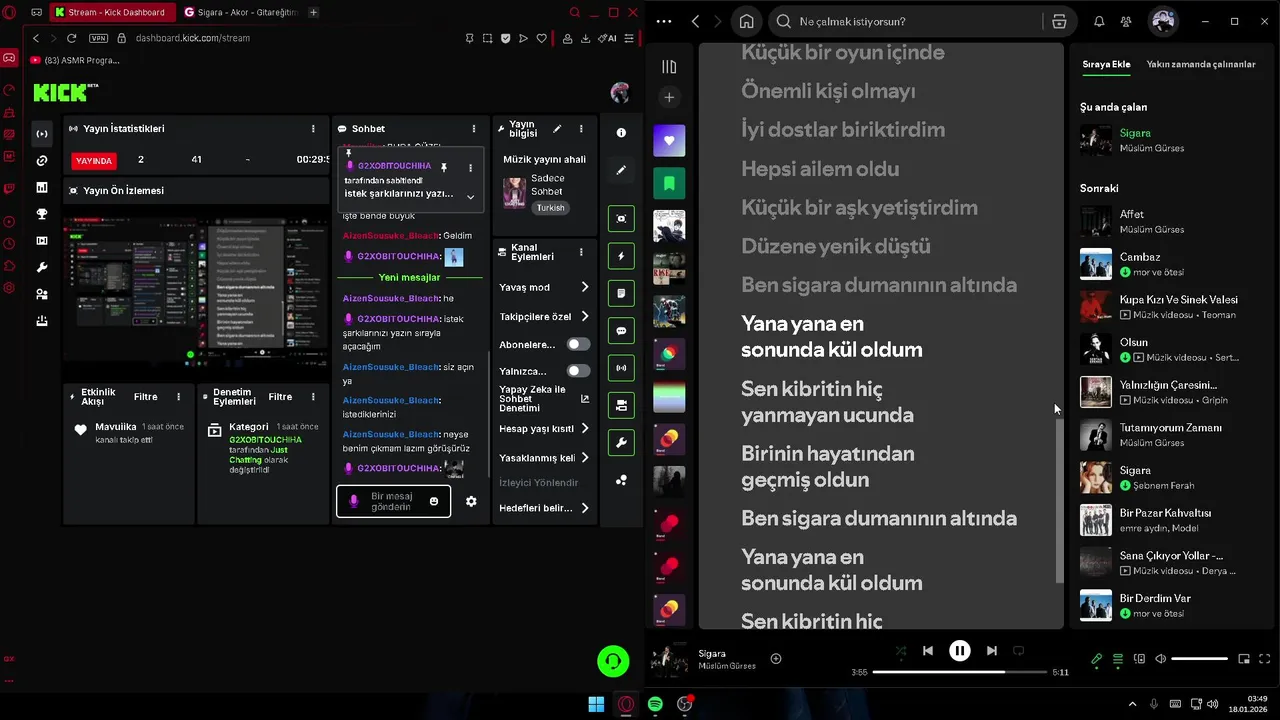Screen dimensions: 1280x720
Task: Click Spotify create playlist plus icon
Action: (x=669, y=97)
